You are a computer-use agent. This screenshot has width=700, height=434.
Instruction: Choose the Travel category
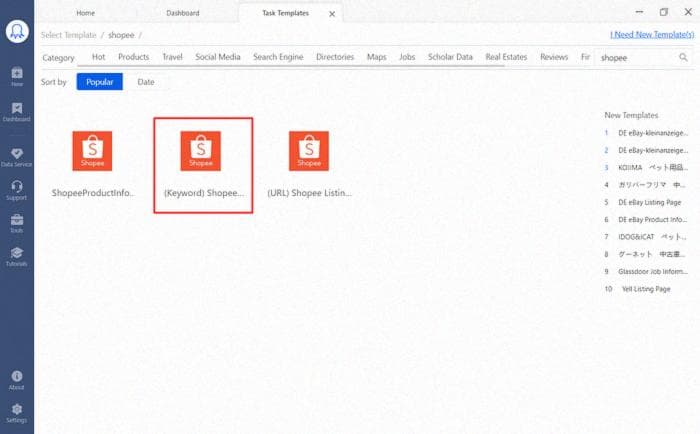172,57
